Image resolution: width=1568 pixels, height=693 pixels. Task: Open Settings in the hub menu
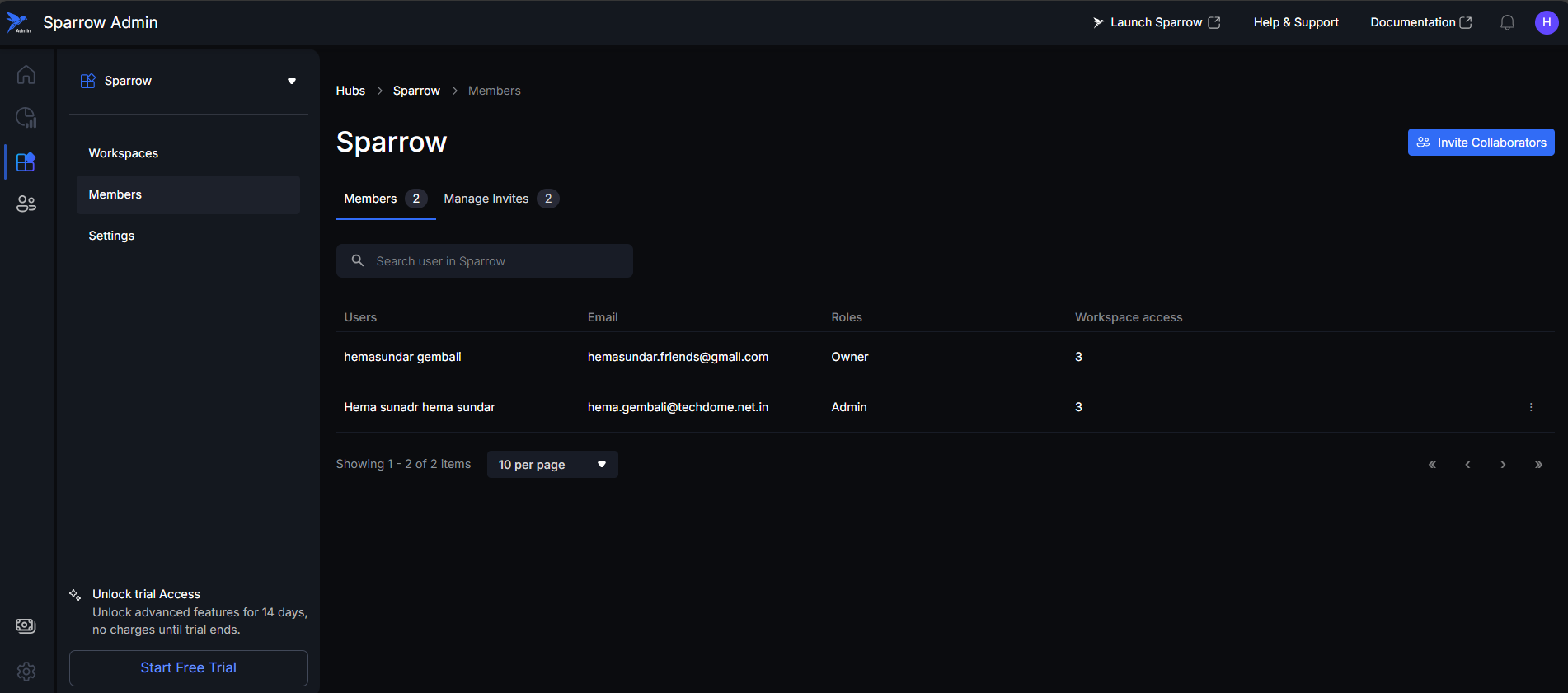(111, 236)
